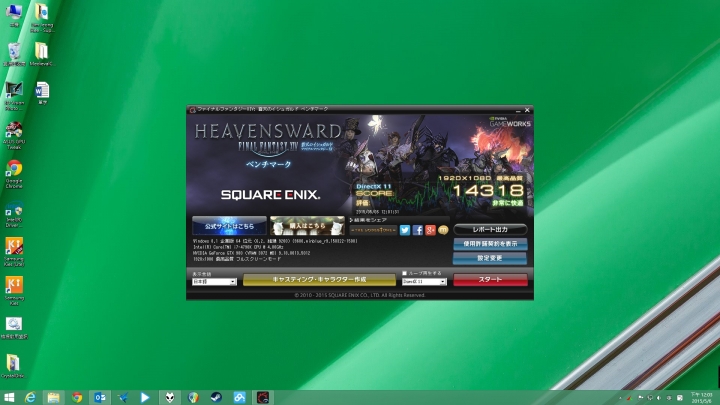This screenshot has height=405, width=720.
Task: Show the license agreement button
Action: tap(490, 244)
